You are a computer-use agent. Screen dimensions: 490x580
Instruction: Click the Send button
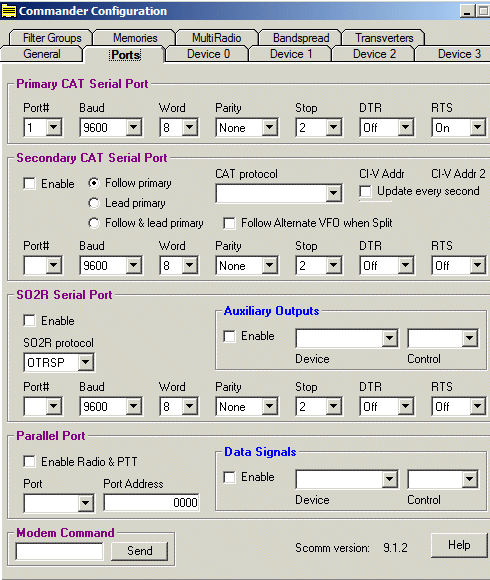point(139,551)
